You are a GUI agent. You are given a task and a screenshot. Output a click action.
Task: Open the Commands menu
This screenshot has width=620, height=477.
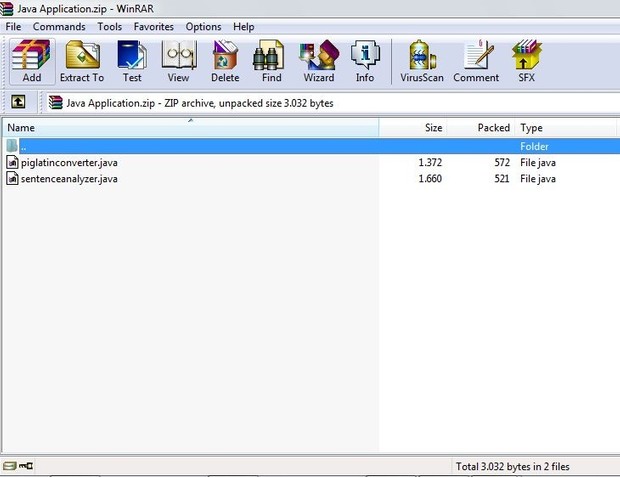(59, 26)
